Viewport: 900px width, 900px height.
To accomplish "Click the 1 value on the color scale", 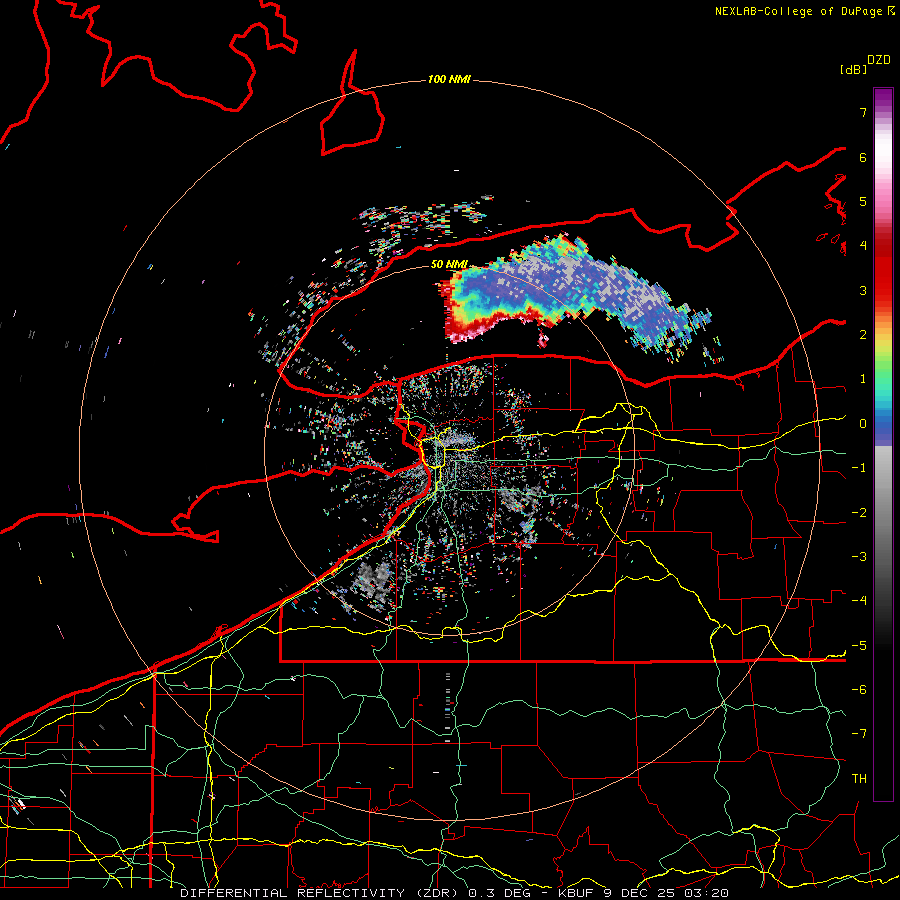I will (x=863, y=379).
